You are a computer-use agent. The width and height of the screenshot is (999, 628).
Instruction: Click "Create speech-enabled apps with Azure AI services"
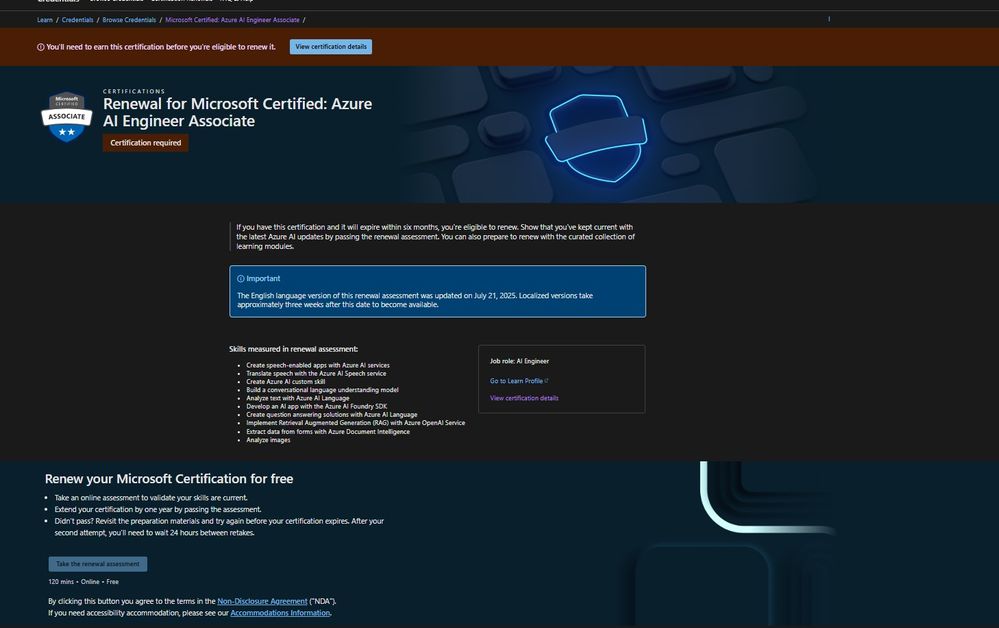pos(318,366)
